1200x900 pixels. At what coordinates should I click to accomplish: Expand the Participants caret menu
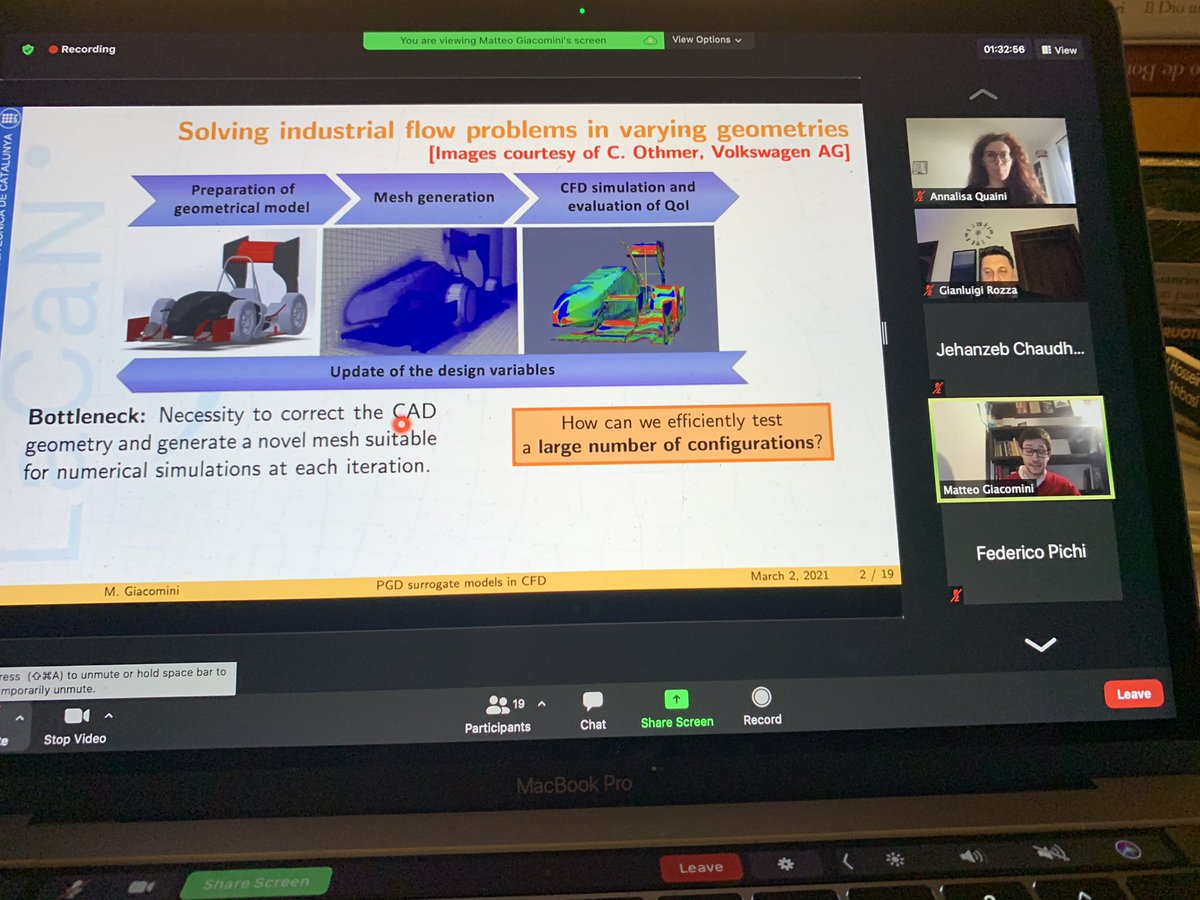click(543, 702)
